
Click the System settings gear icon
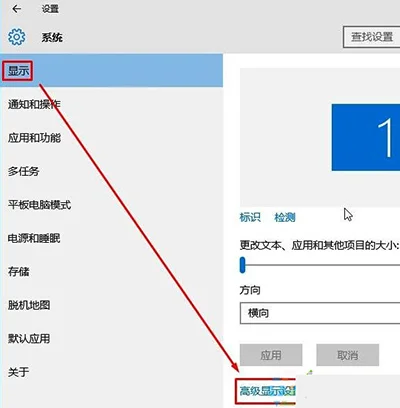click(x=17, y=37)
